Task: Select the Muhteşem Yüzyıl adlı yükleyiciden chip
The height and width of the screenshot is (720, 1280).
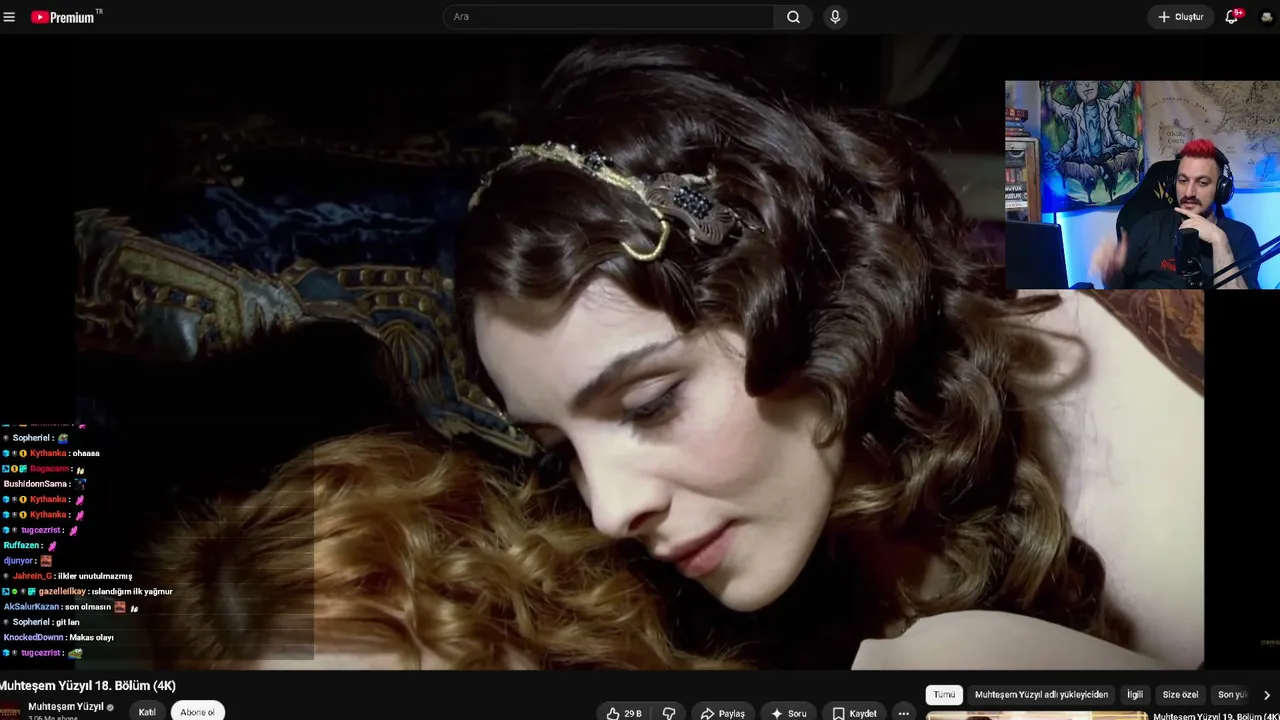Action: (x=1041, y=695)
